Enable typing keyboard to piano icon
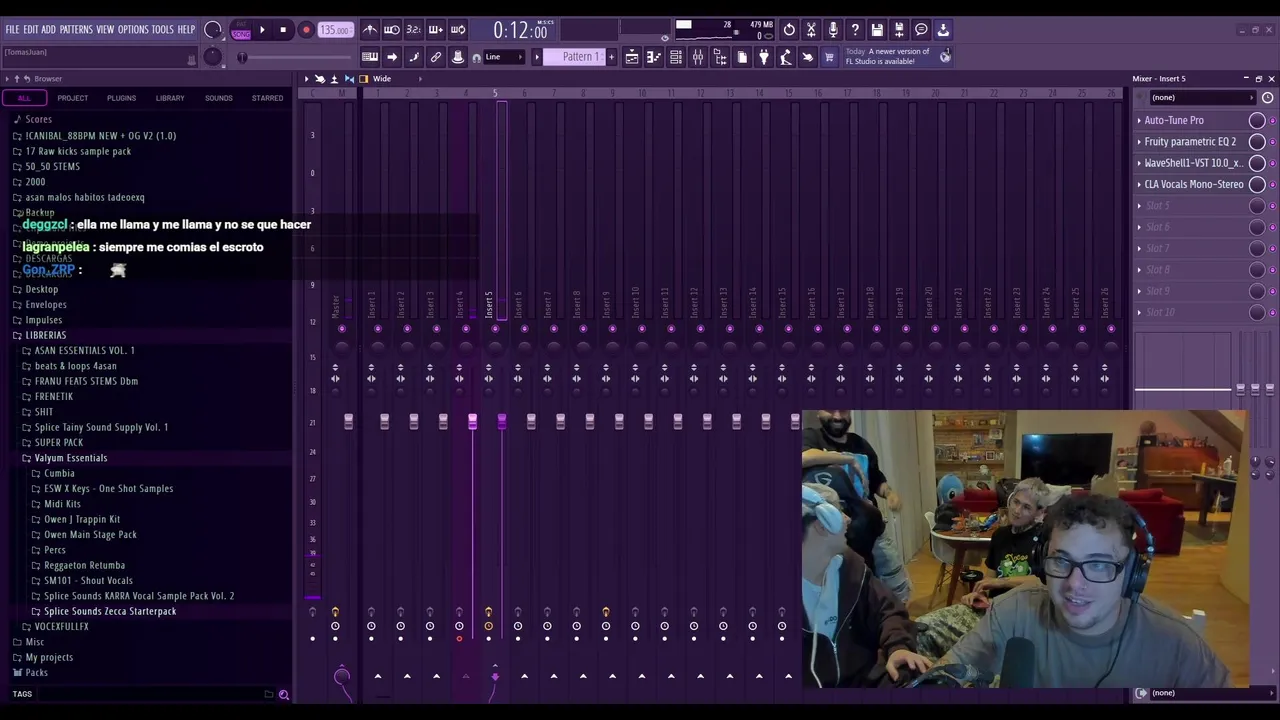The width and height of the screenshot is (1280, 720). [370, 57]
